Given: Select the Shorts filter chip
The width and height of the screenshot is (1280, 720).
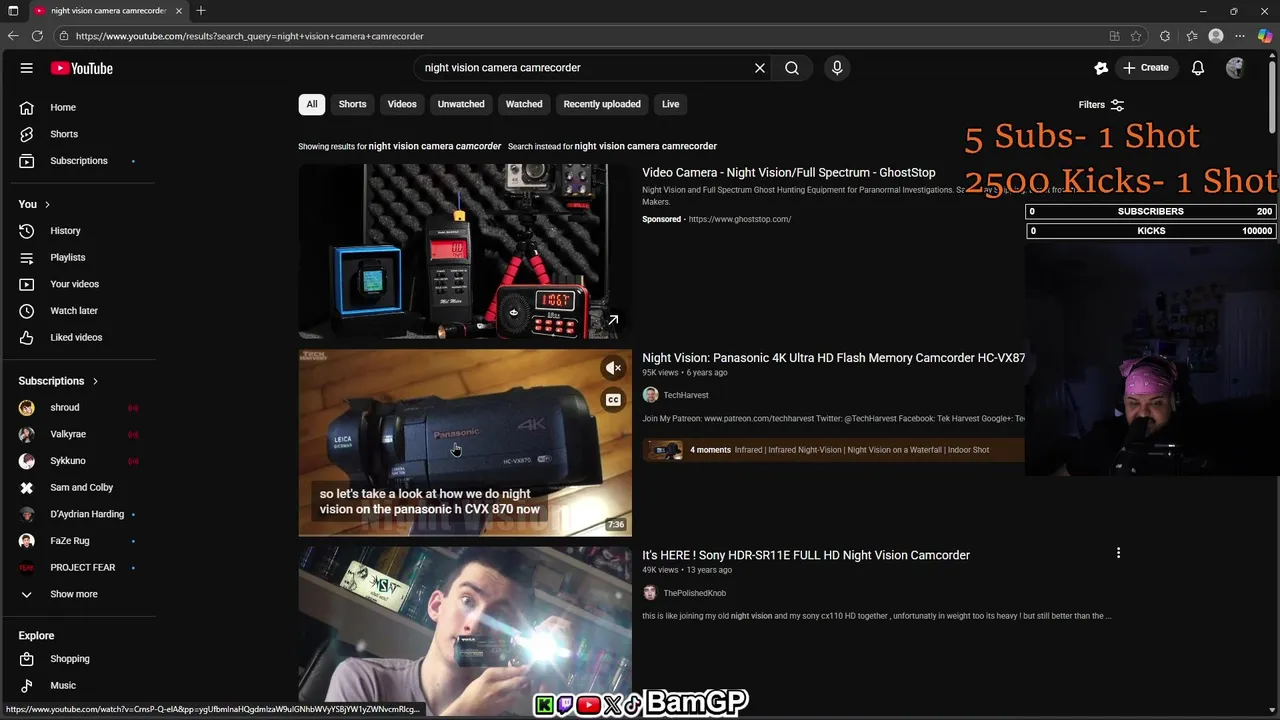Looking at the screenshot, I should 352,104.
